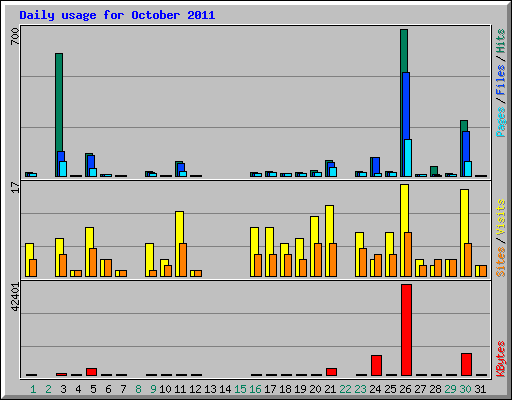Image resolution: width=512 pixels, height=400 pixels.
Task: Select day label "19" on the x-axis
Action: click(x=300, y=389)
